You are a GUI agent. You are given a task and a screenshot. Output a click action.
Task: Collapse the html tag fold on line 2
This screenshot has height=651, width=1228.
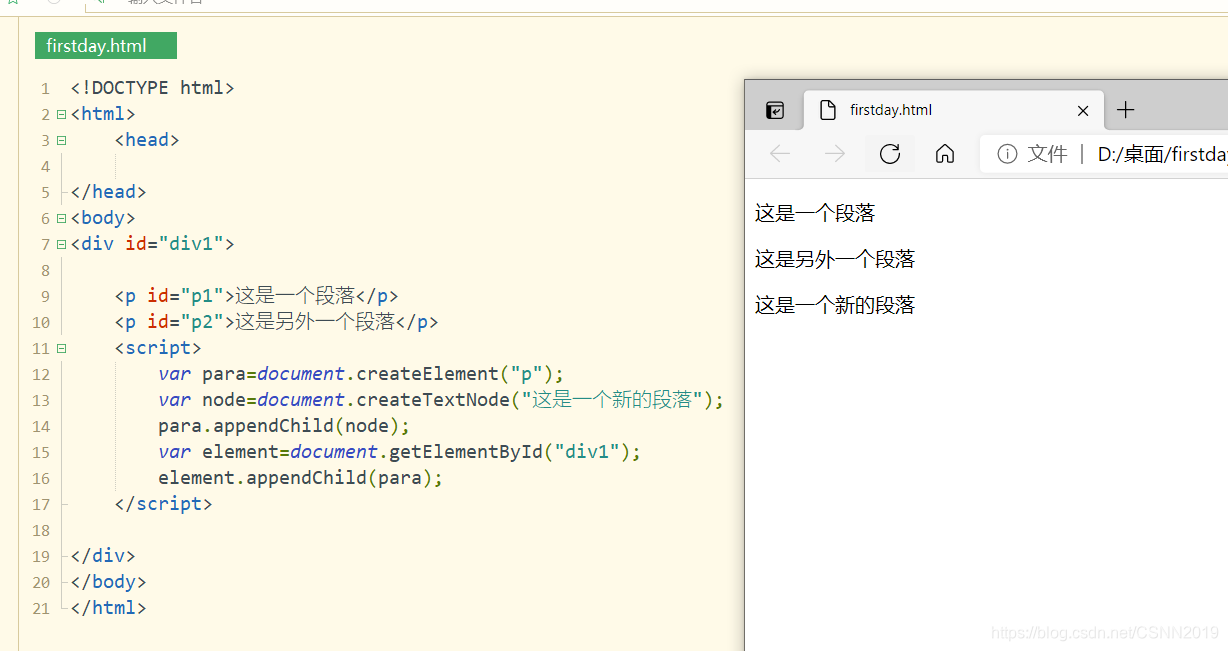[x=61, y=114]
